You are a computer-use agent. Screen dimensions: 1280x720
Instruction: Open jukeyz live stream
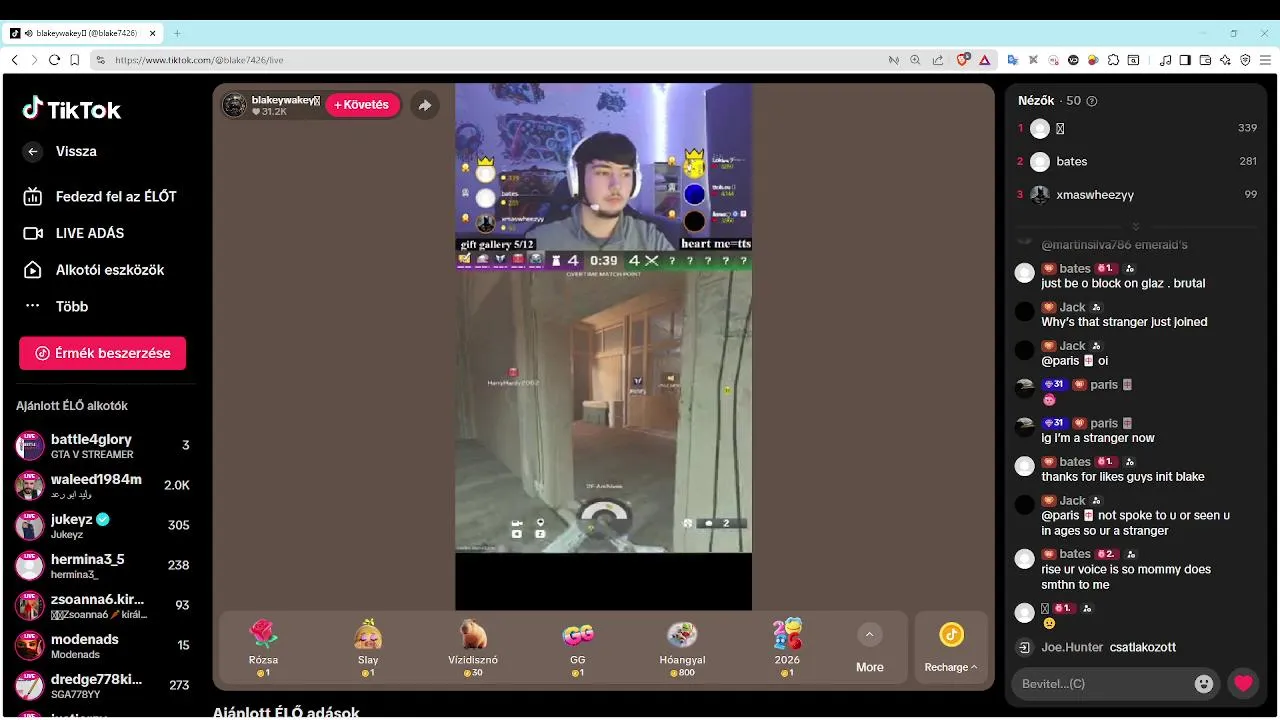(102, 526)
